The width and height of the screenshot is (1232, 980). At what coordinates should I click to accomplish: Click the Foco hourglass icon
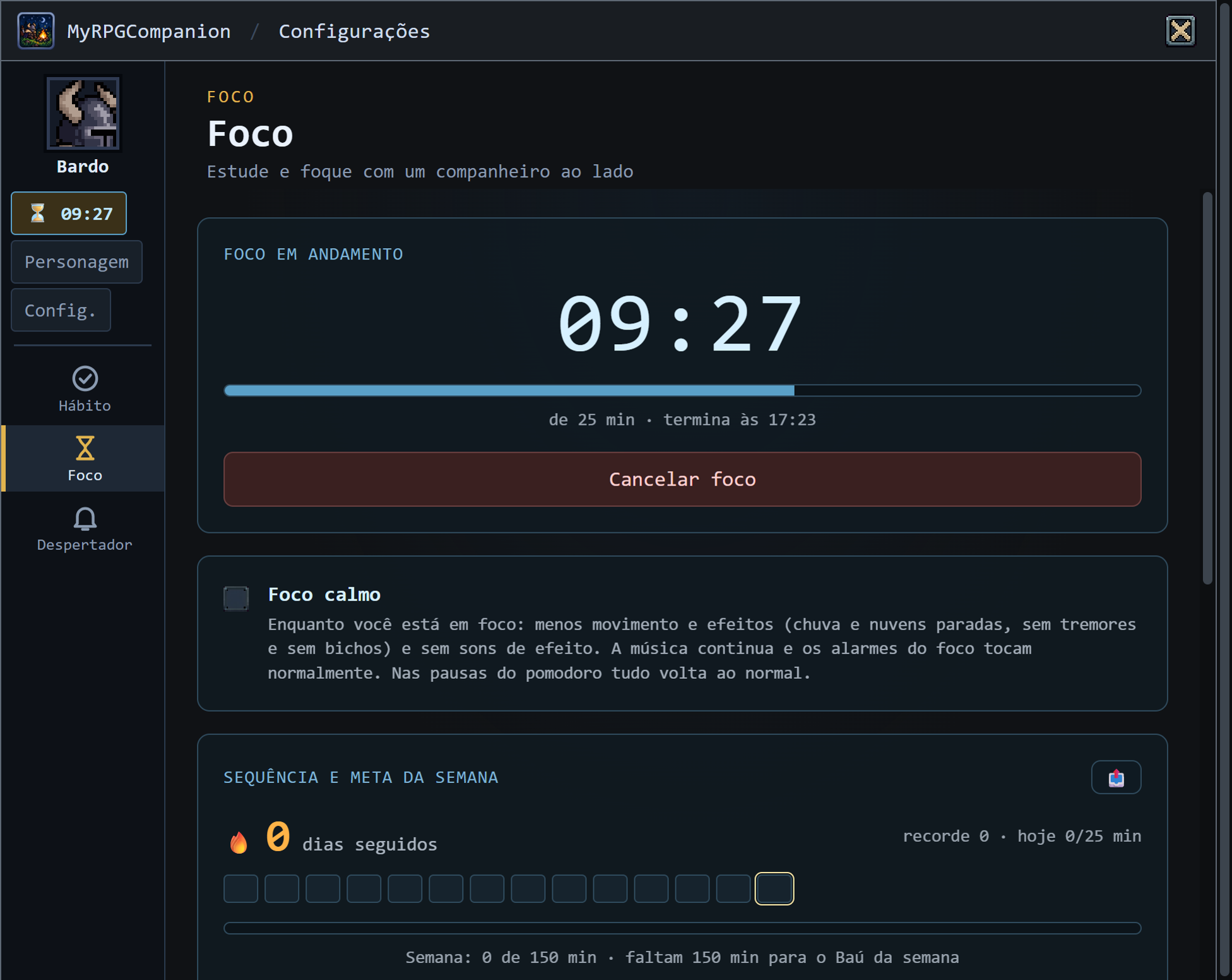click(85, 448)
